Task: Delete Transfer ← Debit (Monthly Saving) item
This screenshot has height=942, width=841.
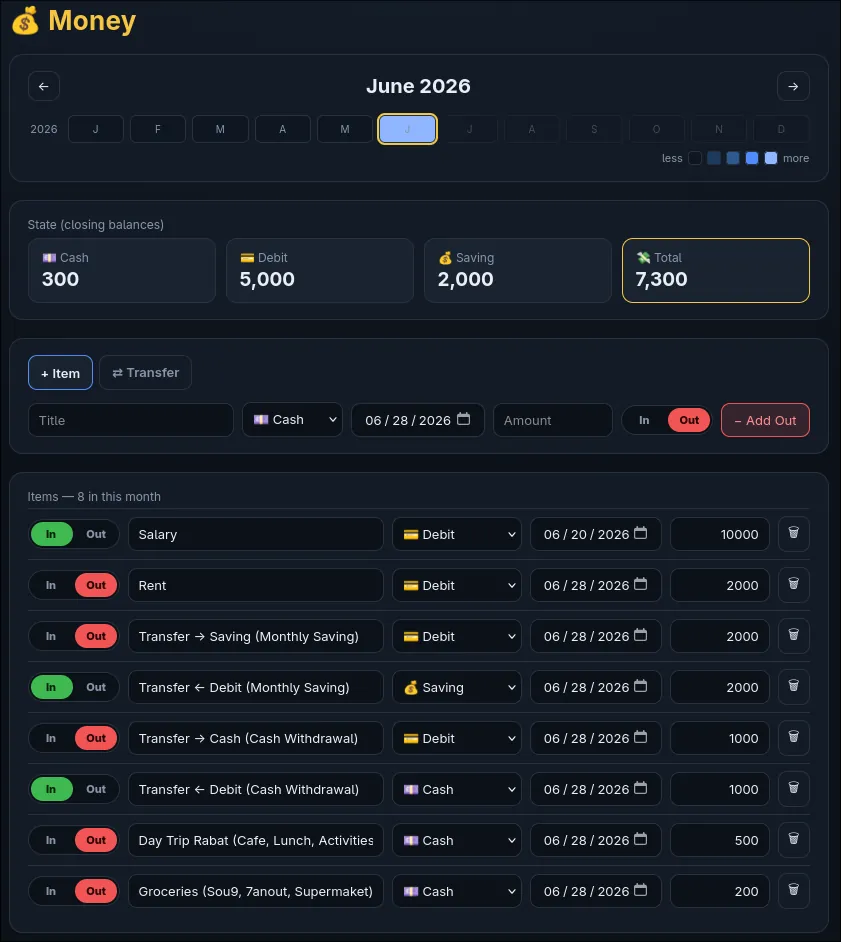Action: click(794, 687)
